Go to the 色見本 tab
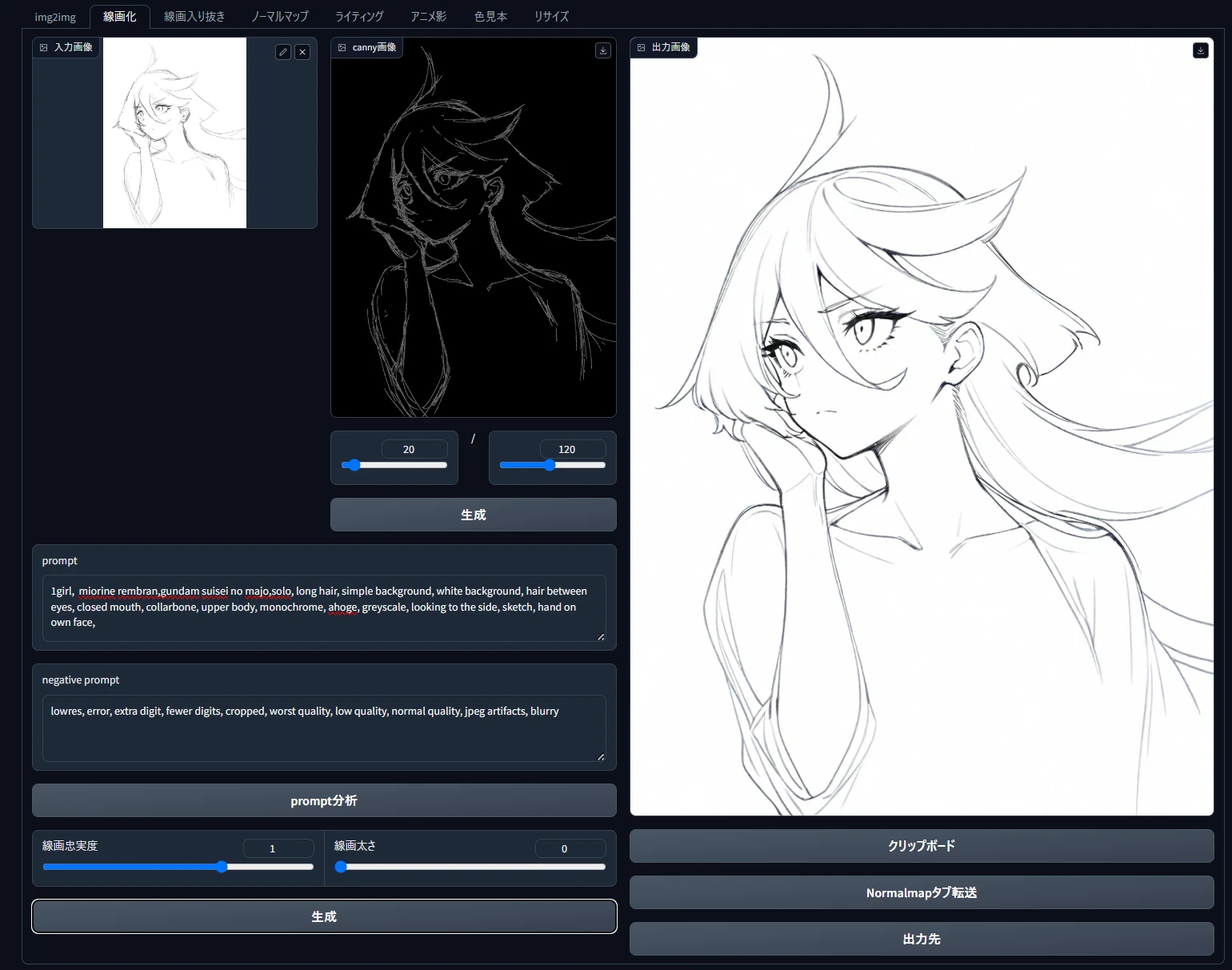 [x=491, y=17]
